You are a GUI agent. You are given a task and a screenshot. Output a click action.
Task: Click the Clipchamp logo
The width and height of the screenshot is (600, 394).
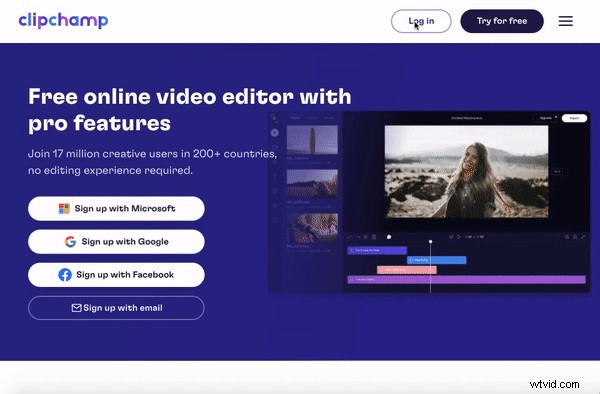click(63, 21)
